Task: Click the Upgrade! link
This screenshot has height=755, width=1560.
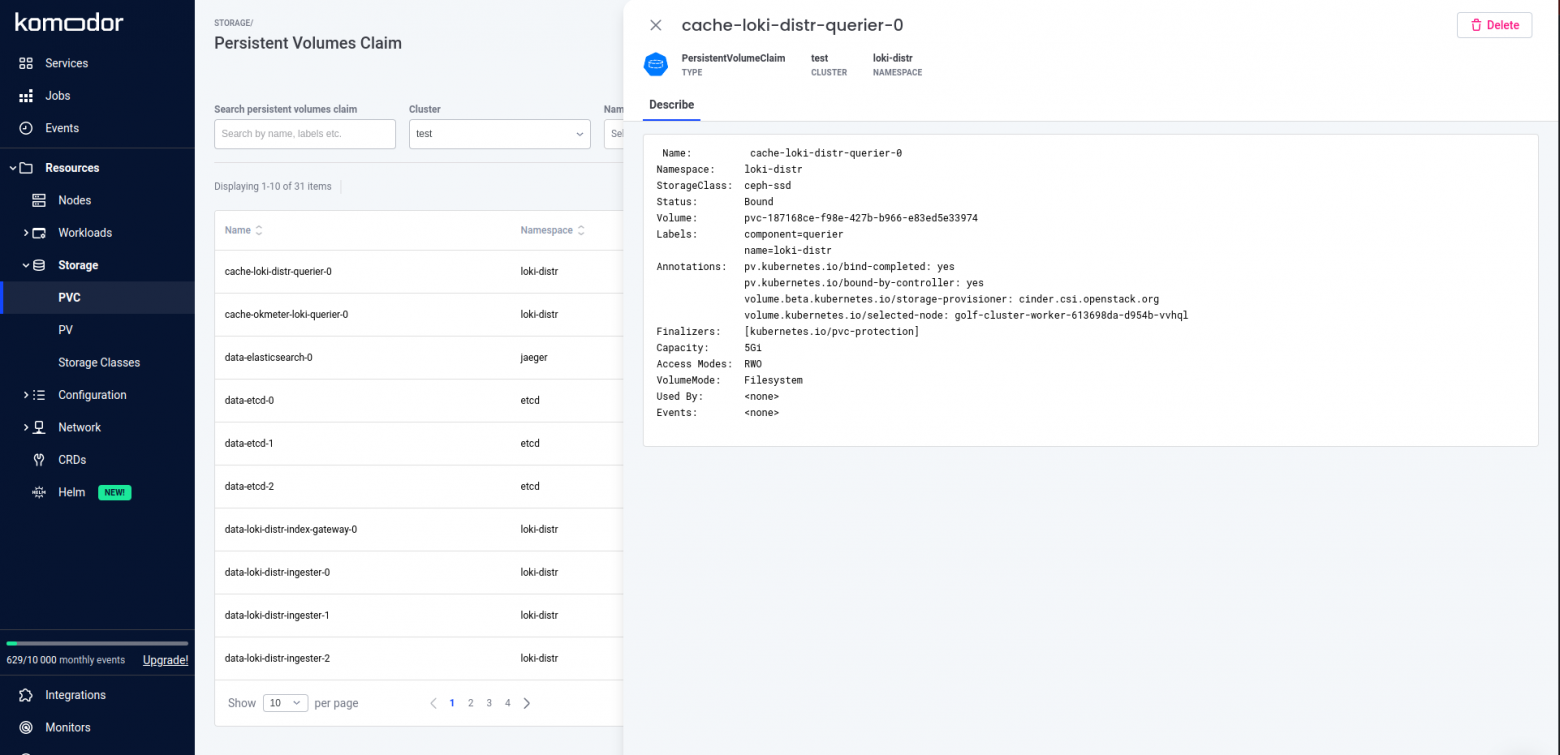Action: (x=165, y=660)
